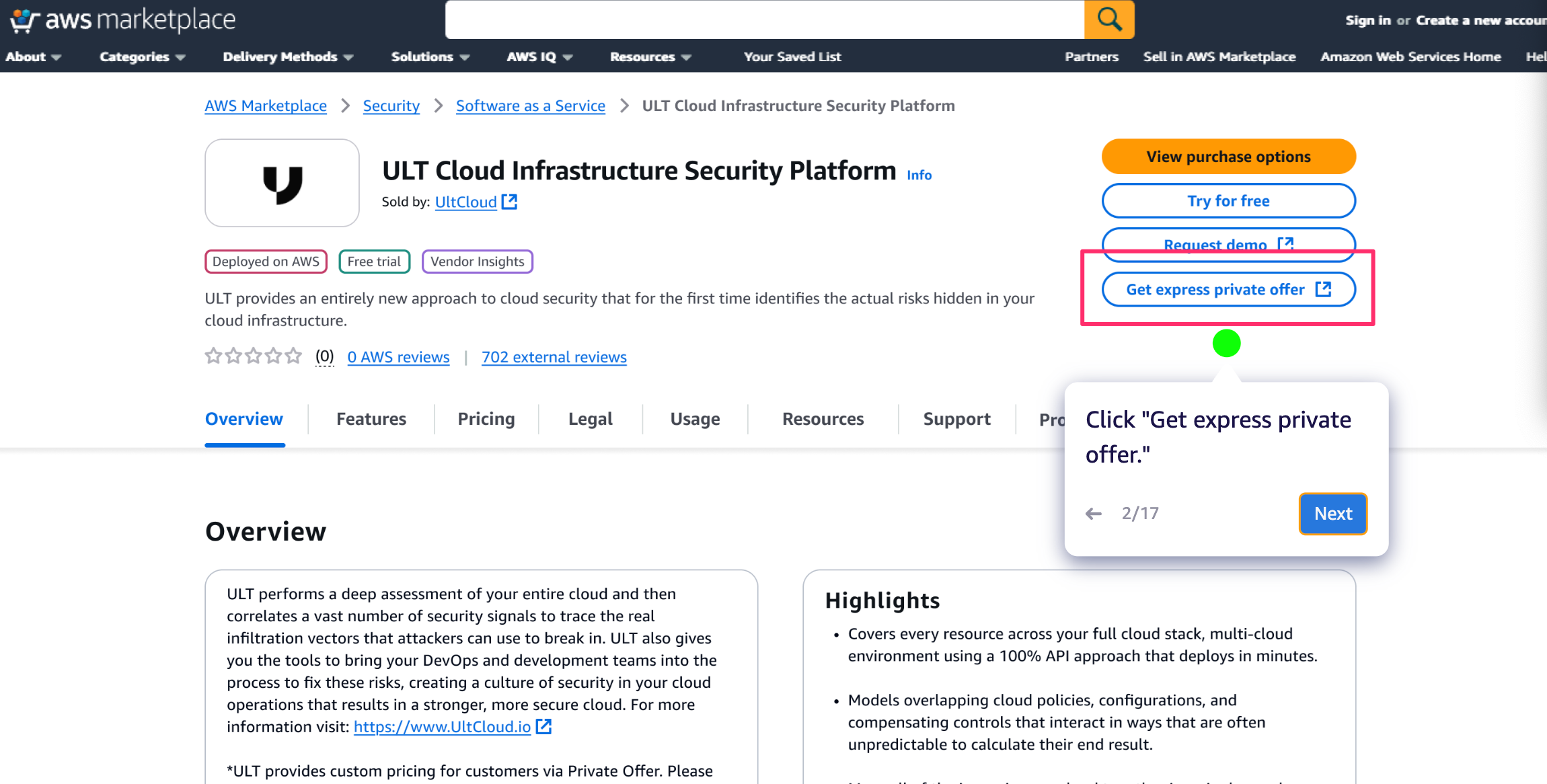This screenshot has width=1547, height=784.
Task: Click the ULT product logo thumbnail
Action: click(x=282, y=183)
